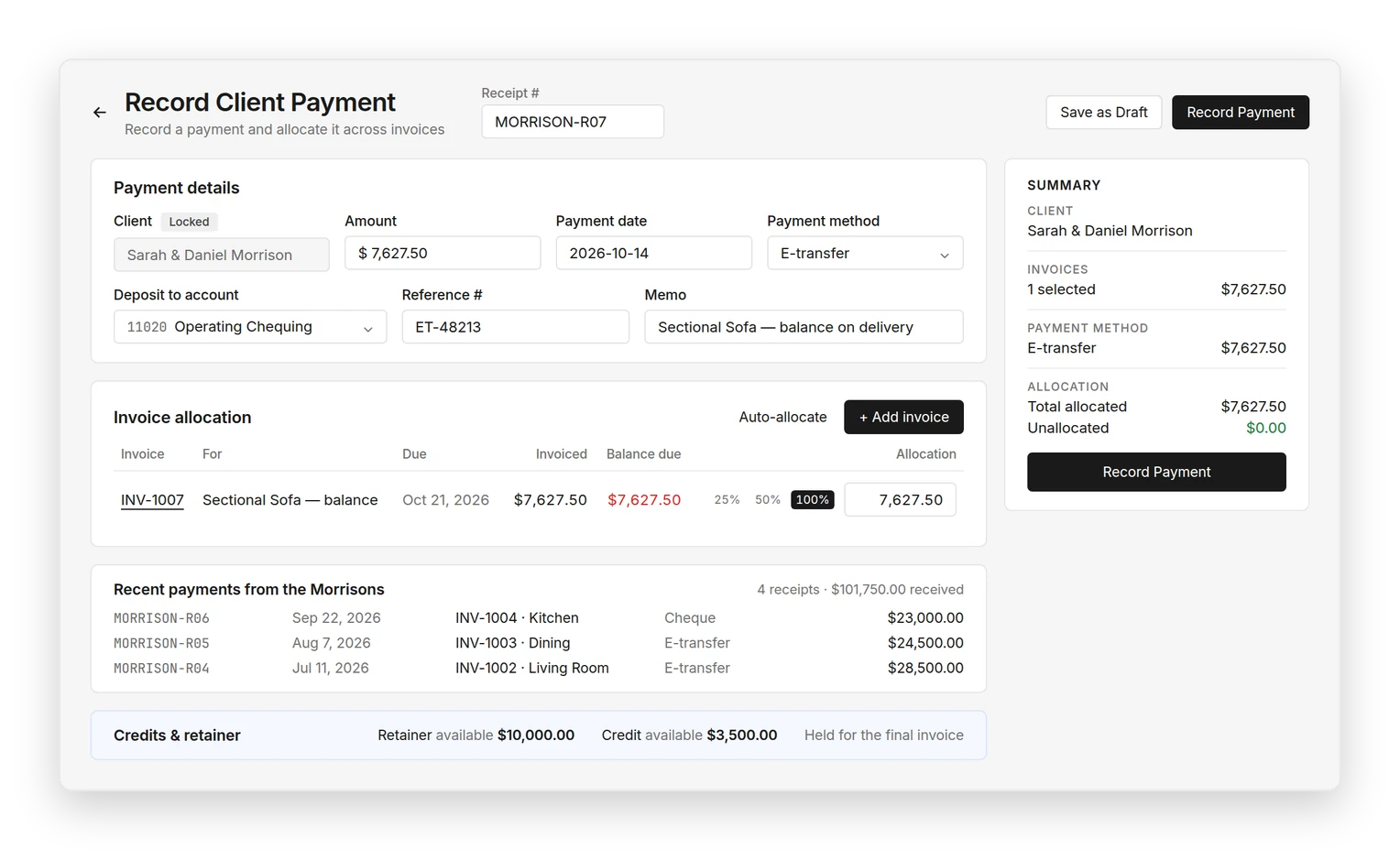Open invoice link INV-1007

coord(152,500)
